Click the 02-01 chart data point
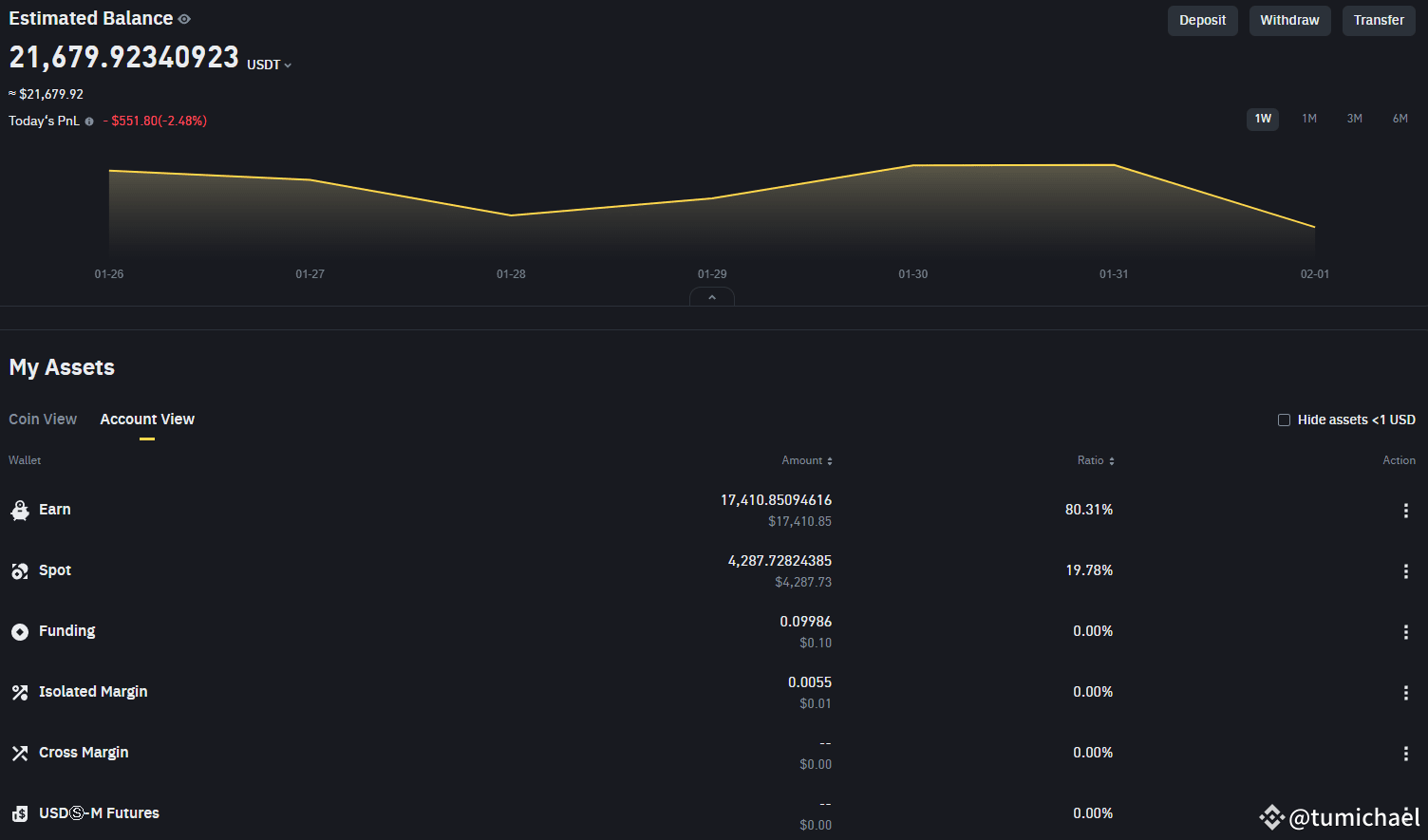The image size is (1428, 840). click(x=1315, y=228)
